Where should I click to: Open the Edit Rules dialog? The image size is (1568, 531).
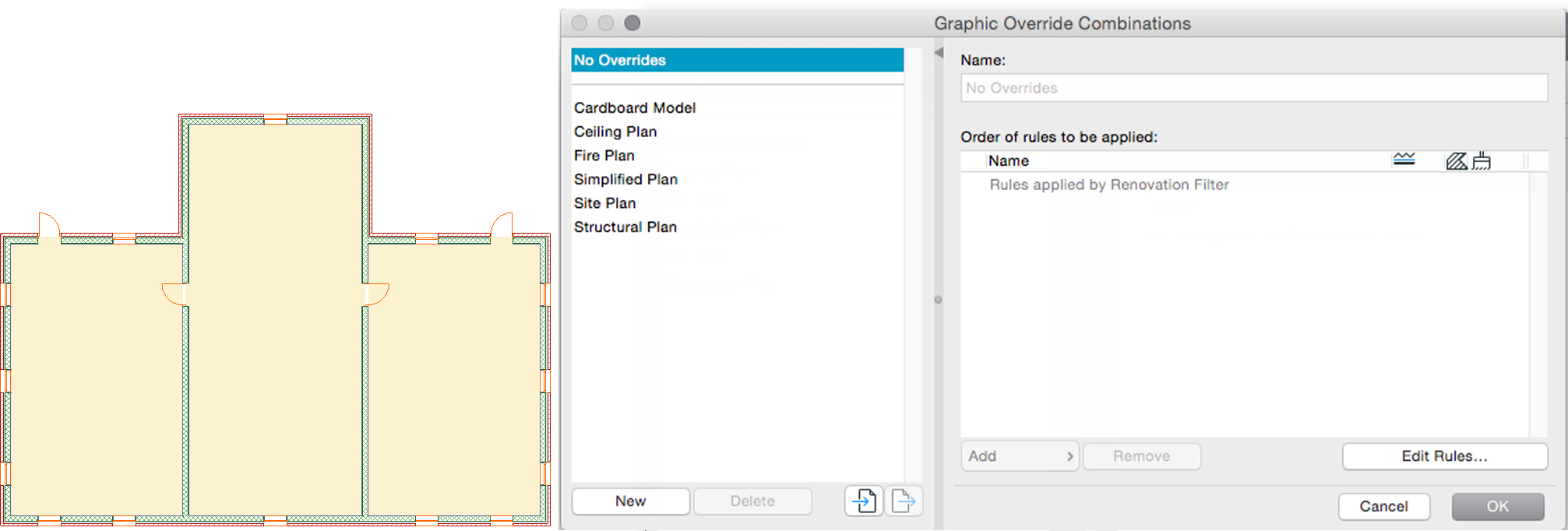1444,456
